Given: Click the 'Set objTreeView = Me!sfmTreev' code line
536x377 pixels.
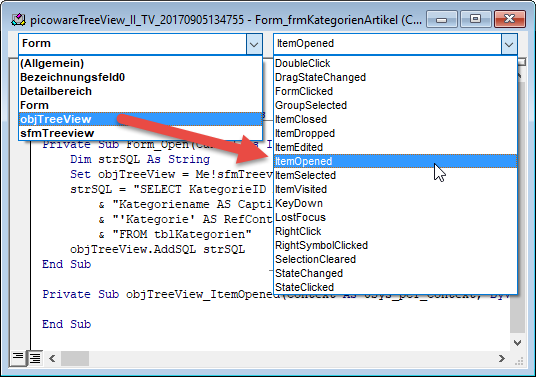Looking at the screenshot, I should [171, 174].
